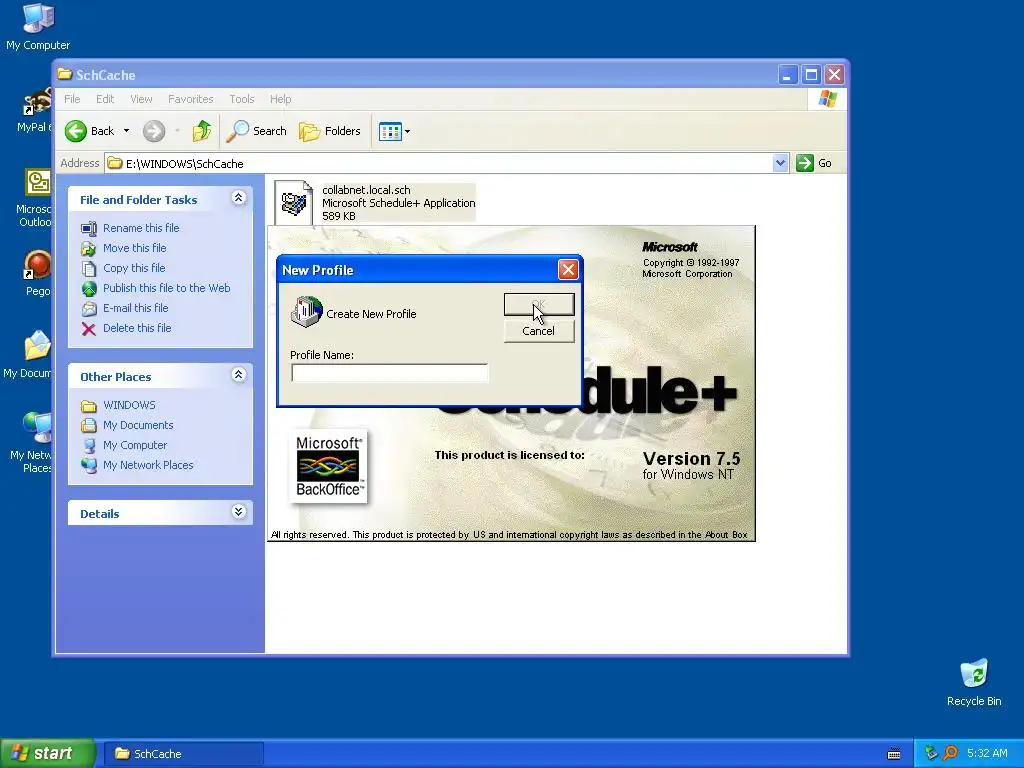Click the Create New Profile icon
Image resolution: width=1024 pixels, height=768 pixels.
pos(306,312)
